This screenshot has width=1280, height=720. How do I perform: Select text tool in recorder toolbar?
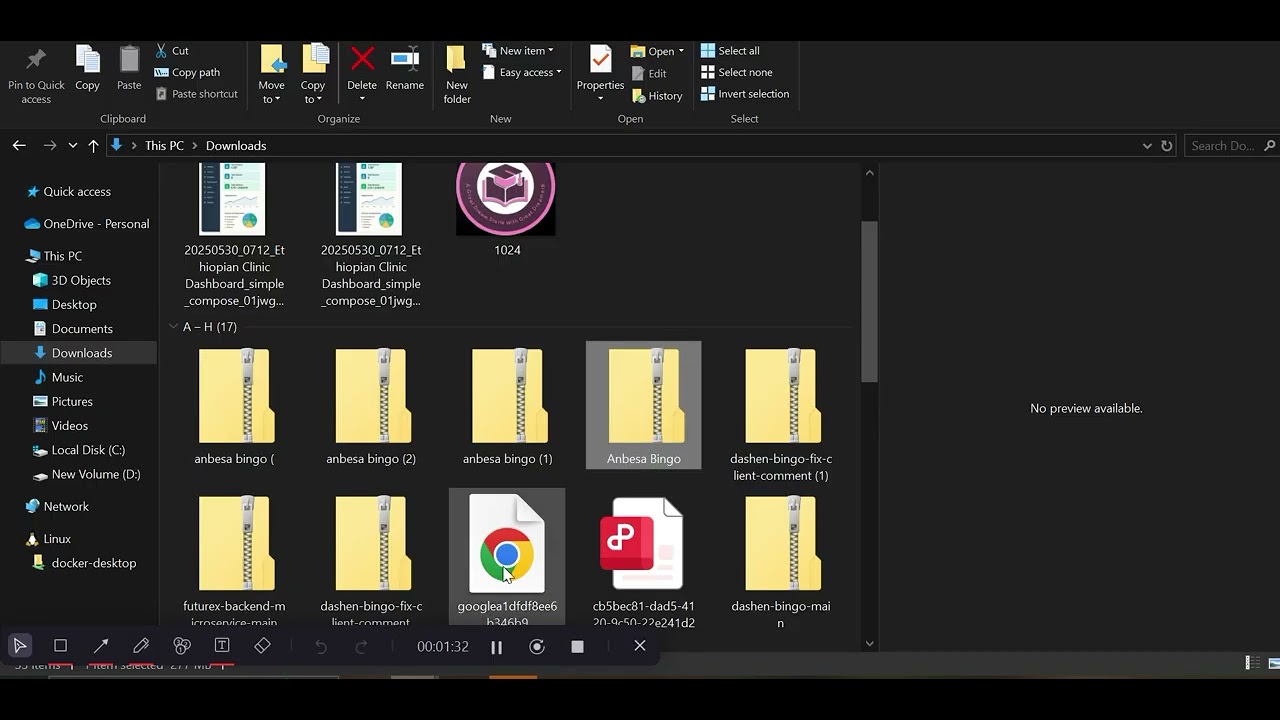click(x=222, y=646)
